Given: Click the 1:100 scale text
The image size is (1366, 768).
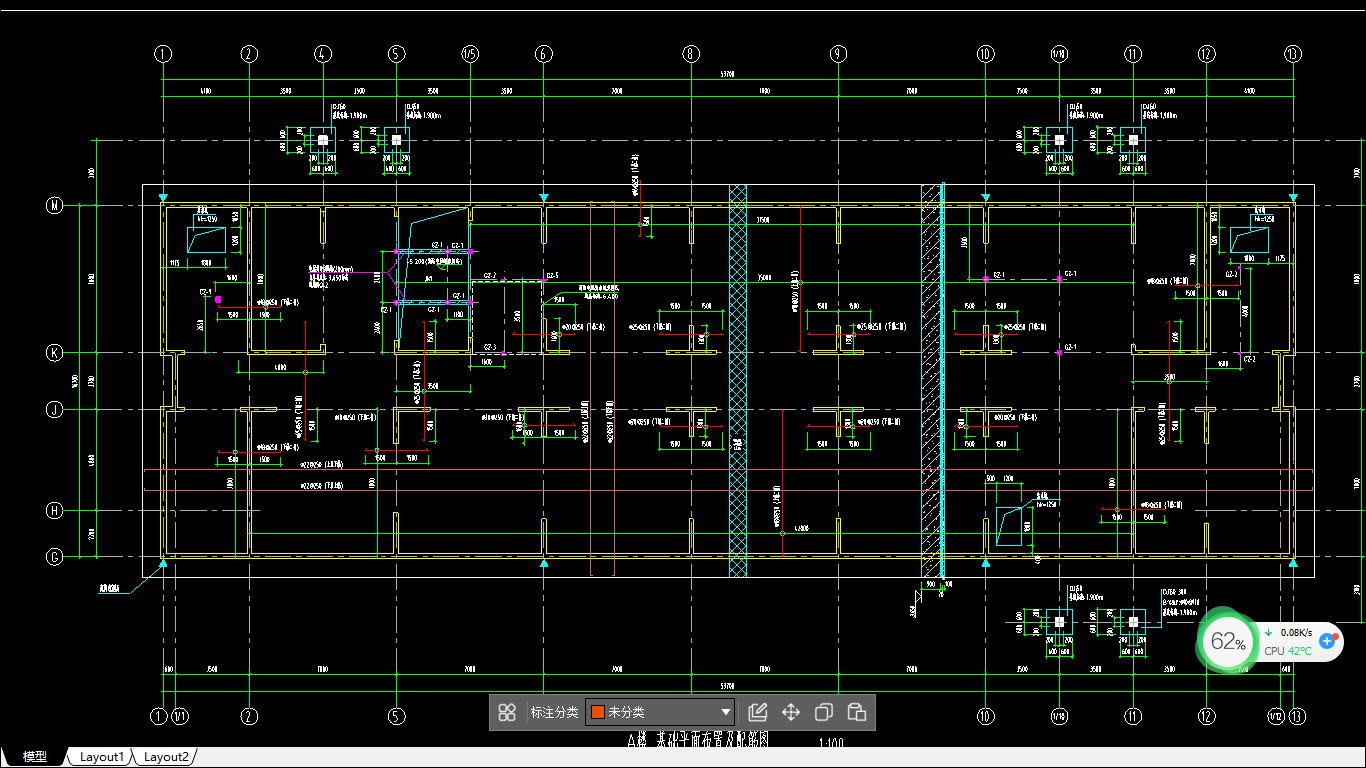Looking at the screenshot, I should point(831,743).
